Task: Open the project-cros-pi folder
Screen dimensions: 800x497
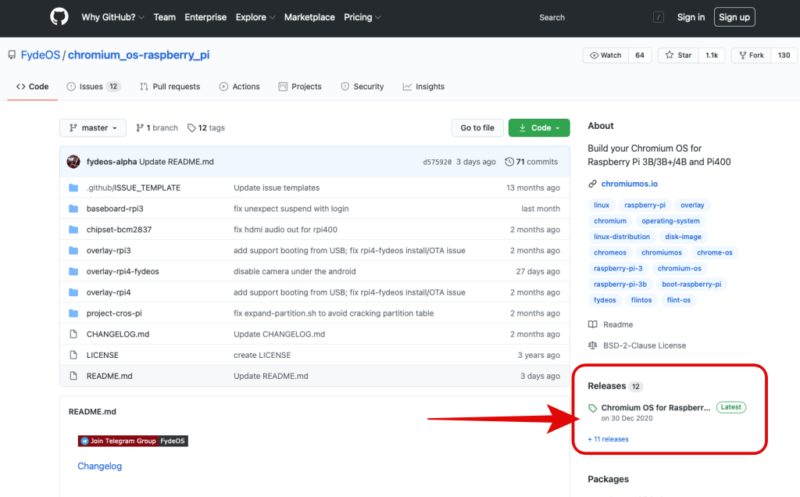Action: [x=114, y=313]
